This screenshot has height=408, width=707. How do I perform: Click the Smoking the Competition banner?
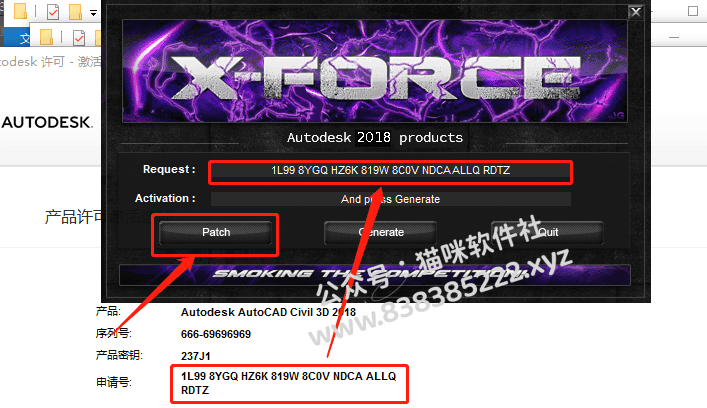[x=375, y=275]
